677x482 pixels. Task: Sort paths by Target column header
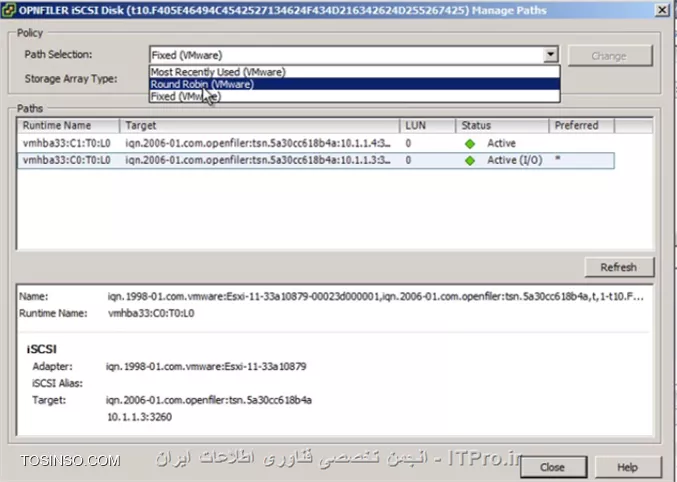pos(259,126)
